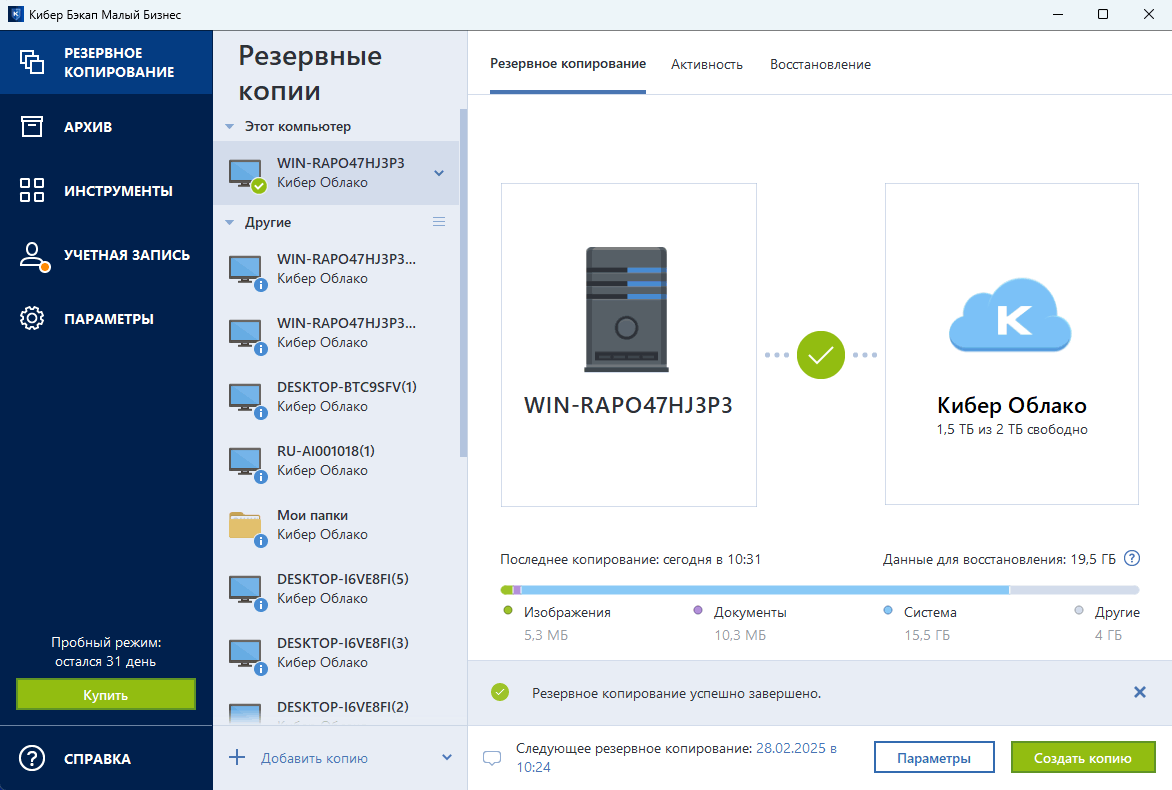Open the Settings gear icon
The image size is (1172, 790).
pos(32,319)
